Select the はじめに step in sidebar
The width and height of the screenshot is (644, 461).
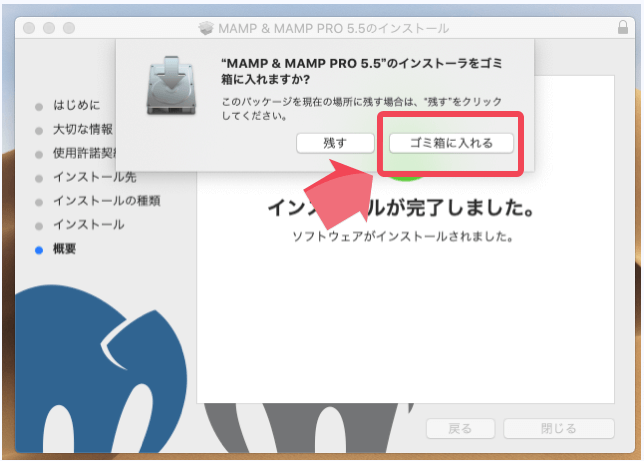pyautogui.click(x=76, y=105)
